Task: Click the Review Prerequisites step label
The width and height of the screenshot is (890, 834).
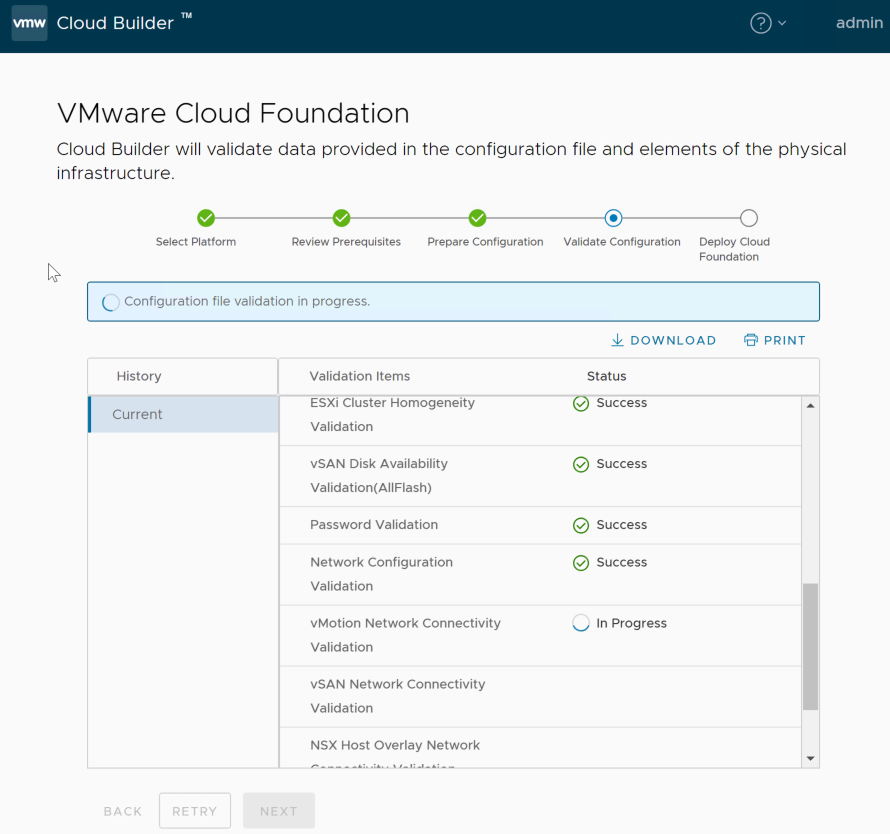Action: pos(346,242)
